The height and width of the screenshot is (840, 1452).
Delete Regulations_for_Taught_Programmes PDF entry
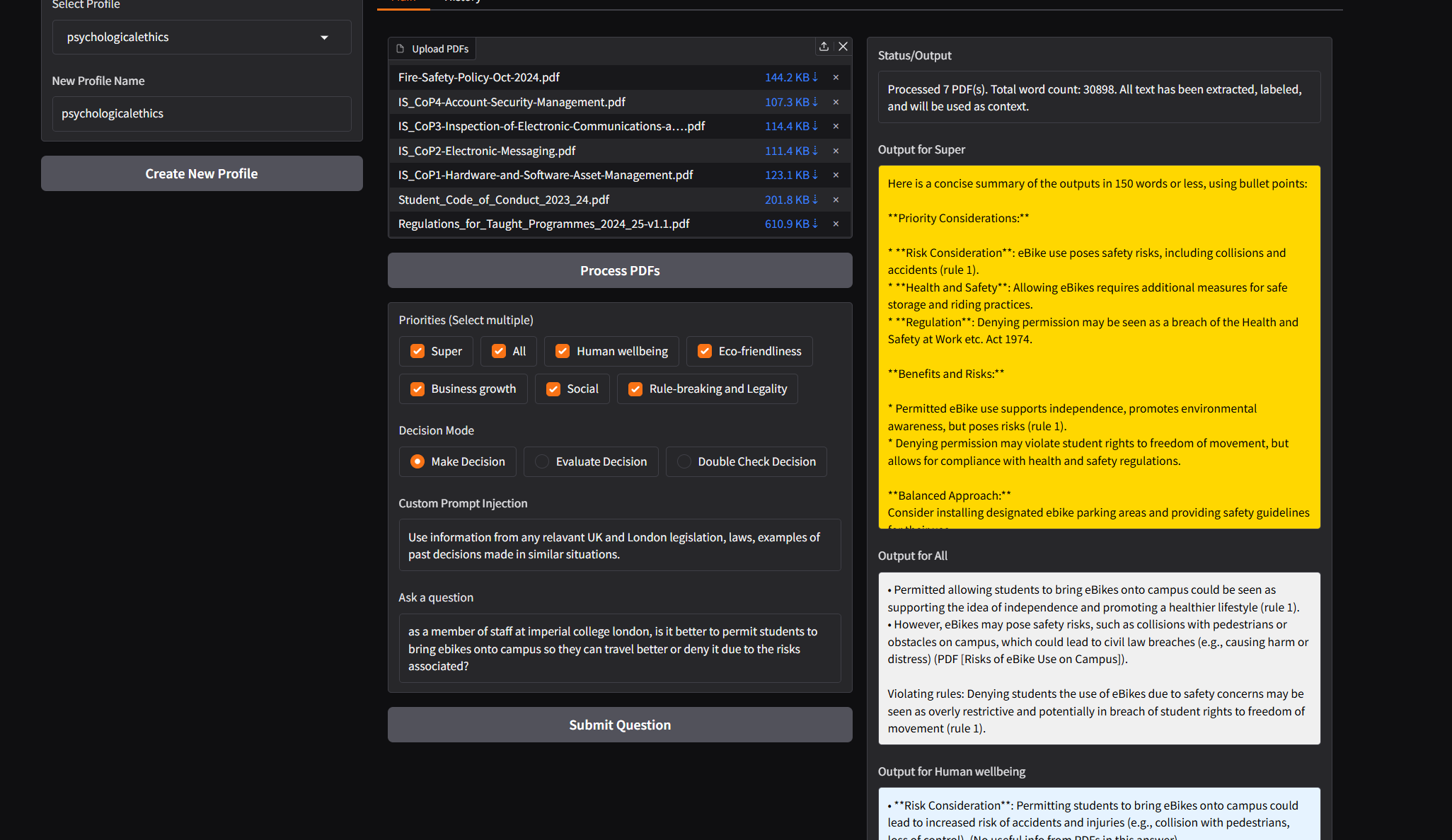tap(836, 224)
